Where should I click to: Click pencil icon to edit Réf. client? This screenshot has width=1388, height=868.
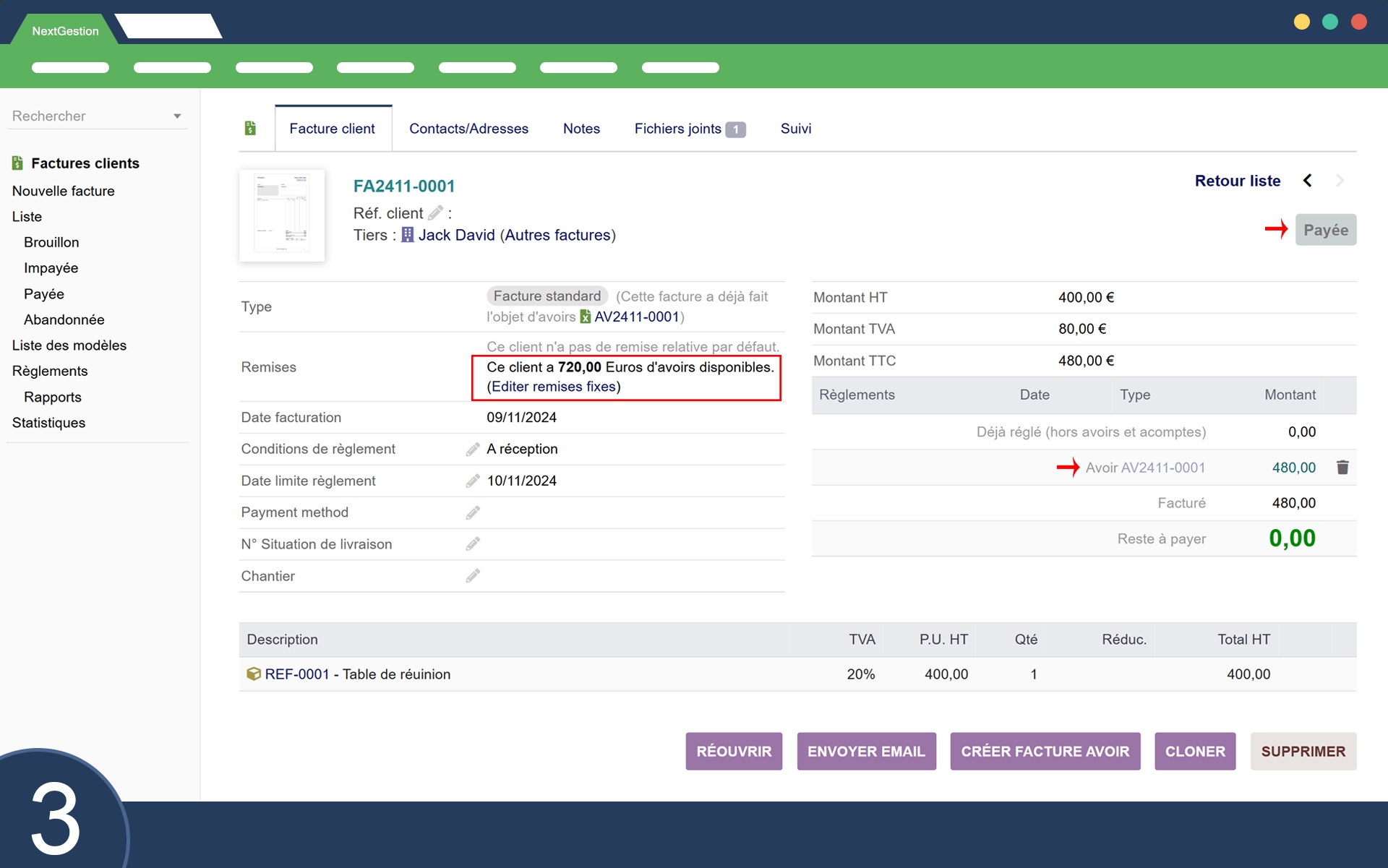point(435,213)
